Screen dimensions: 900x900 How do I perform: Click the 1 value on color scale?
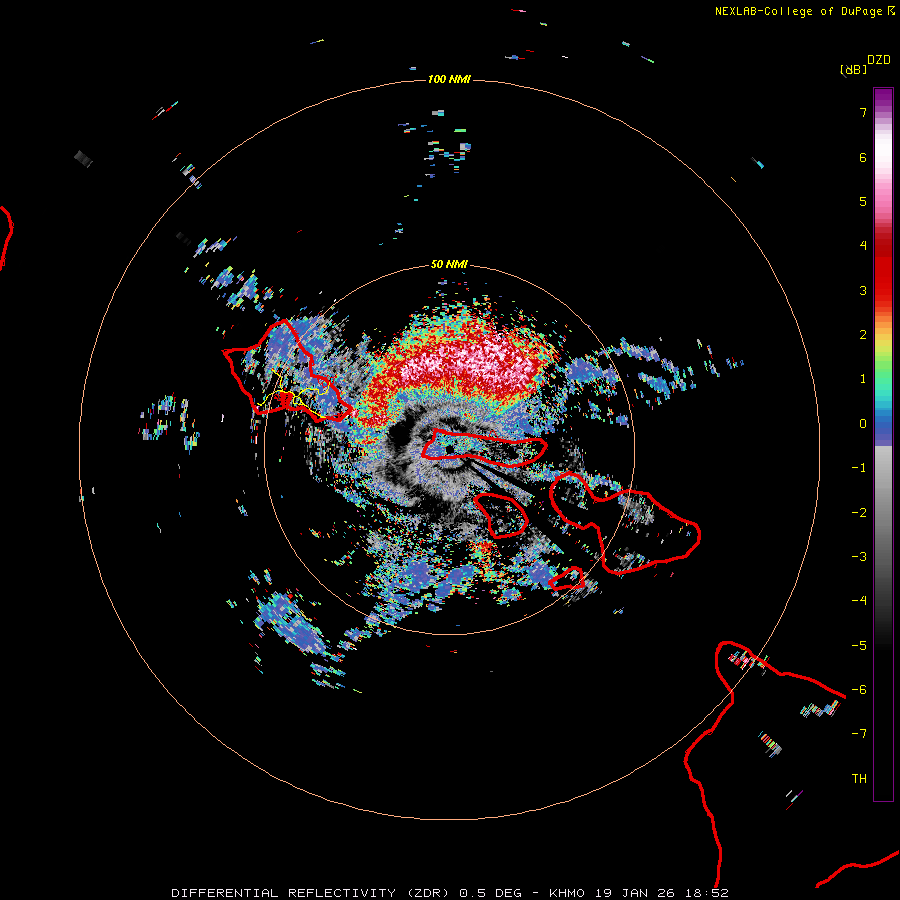(x=863, y=379)
